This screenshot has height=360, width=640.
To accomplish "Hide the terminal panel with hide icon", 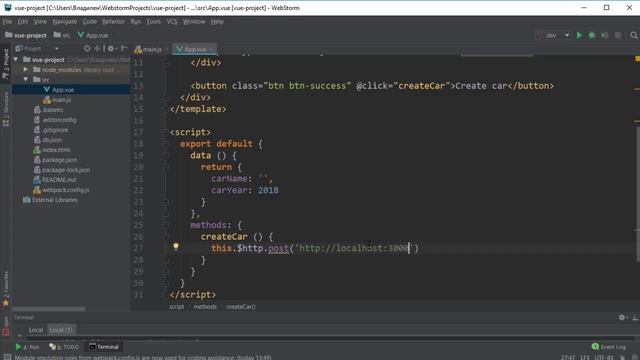I will tap(636, 317).
